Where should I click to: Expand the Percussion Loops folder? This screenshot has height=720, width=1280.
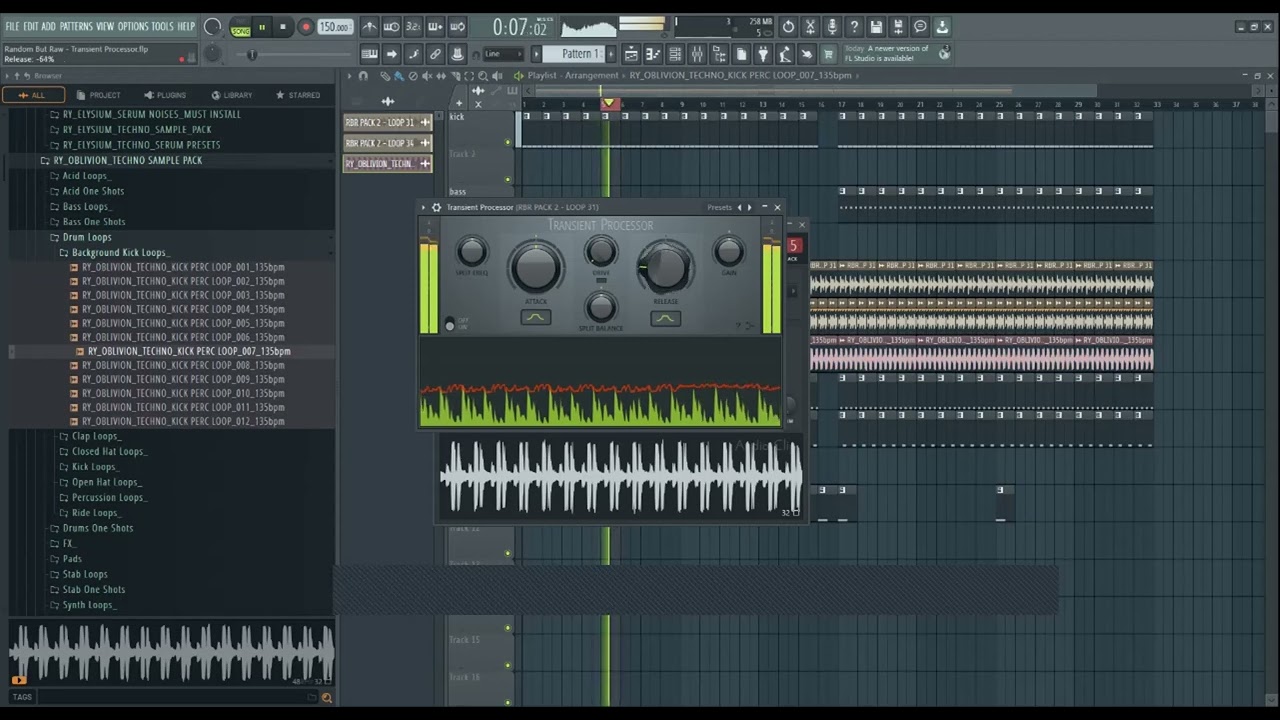108,497
